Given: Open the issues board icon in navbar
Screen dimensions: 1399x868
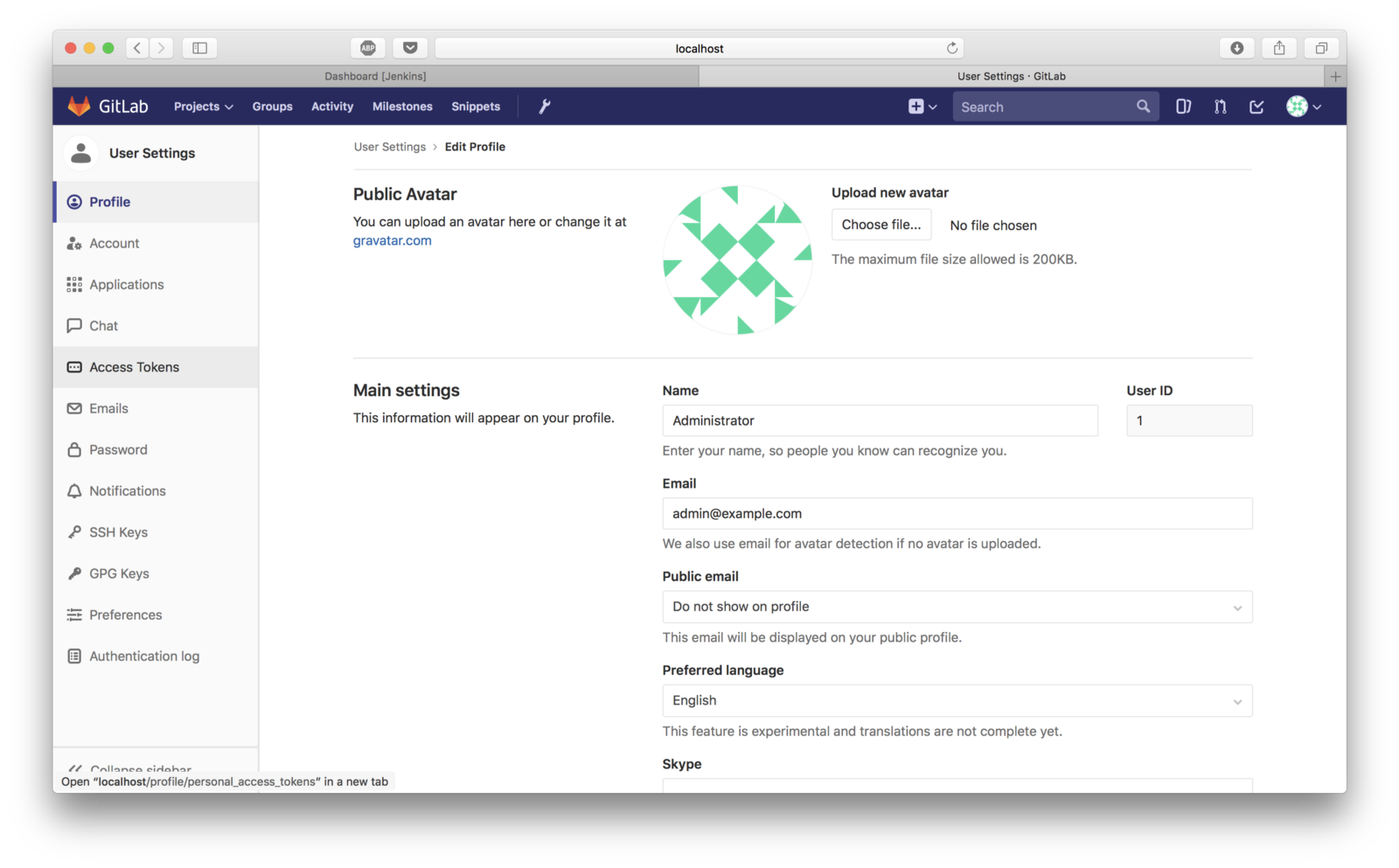Looking at the screenshot, I should point(1183,107).
